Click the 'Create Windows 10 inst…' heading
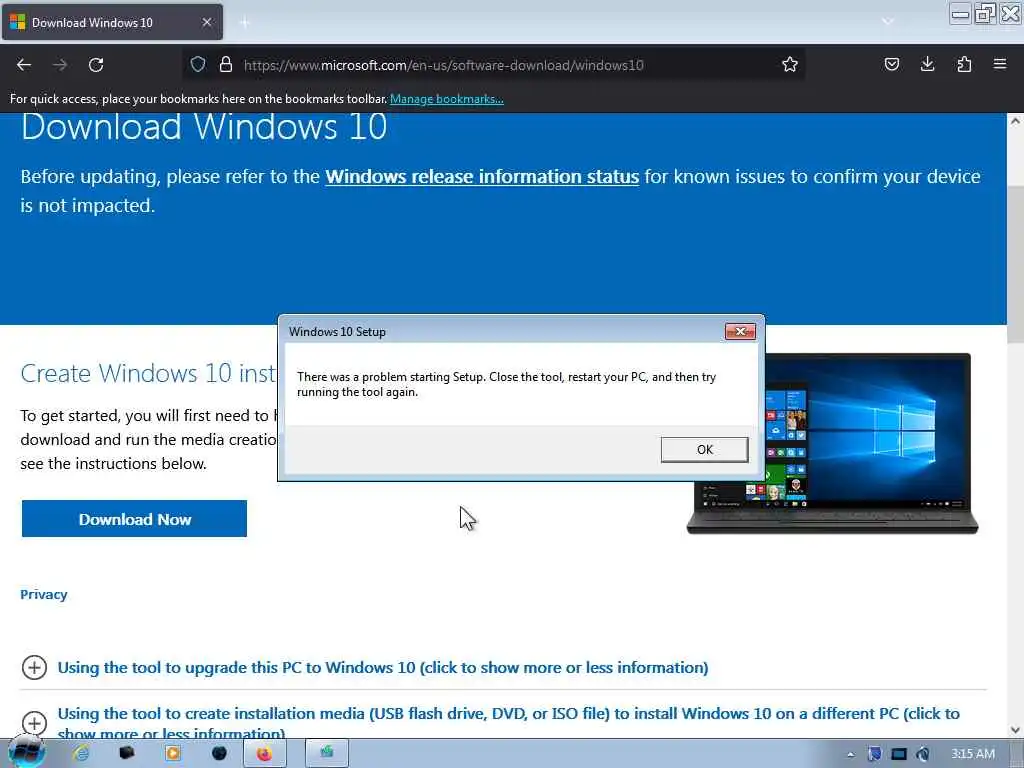This screenshot has height=768, width=1024. (148, 373)
